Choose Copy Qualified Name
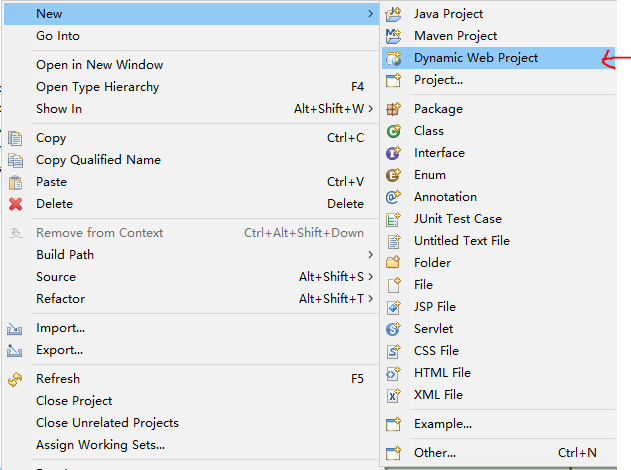631x470 pixels. coord(98,160)
